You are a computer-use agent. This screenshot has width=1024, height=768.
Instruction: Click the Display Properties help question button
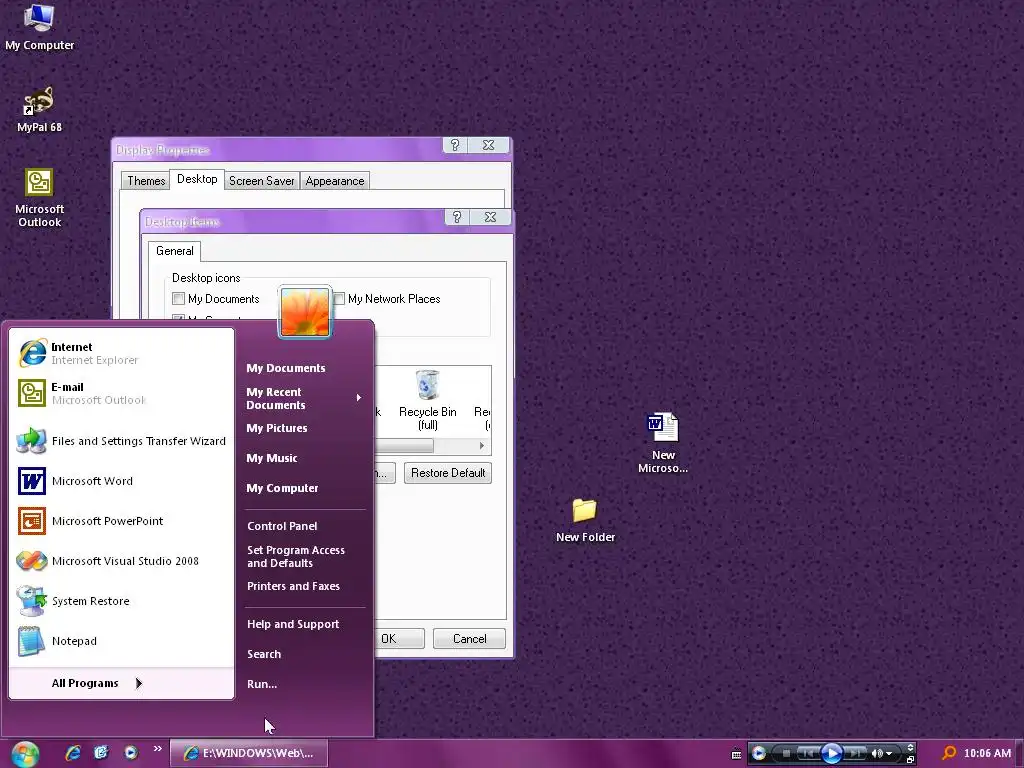pyautogui.click(x=455, y=145)
